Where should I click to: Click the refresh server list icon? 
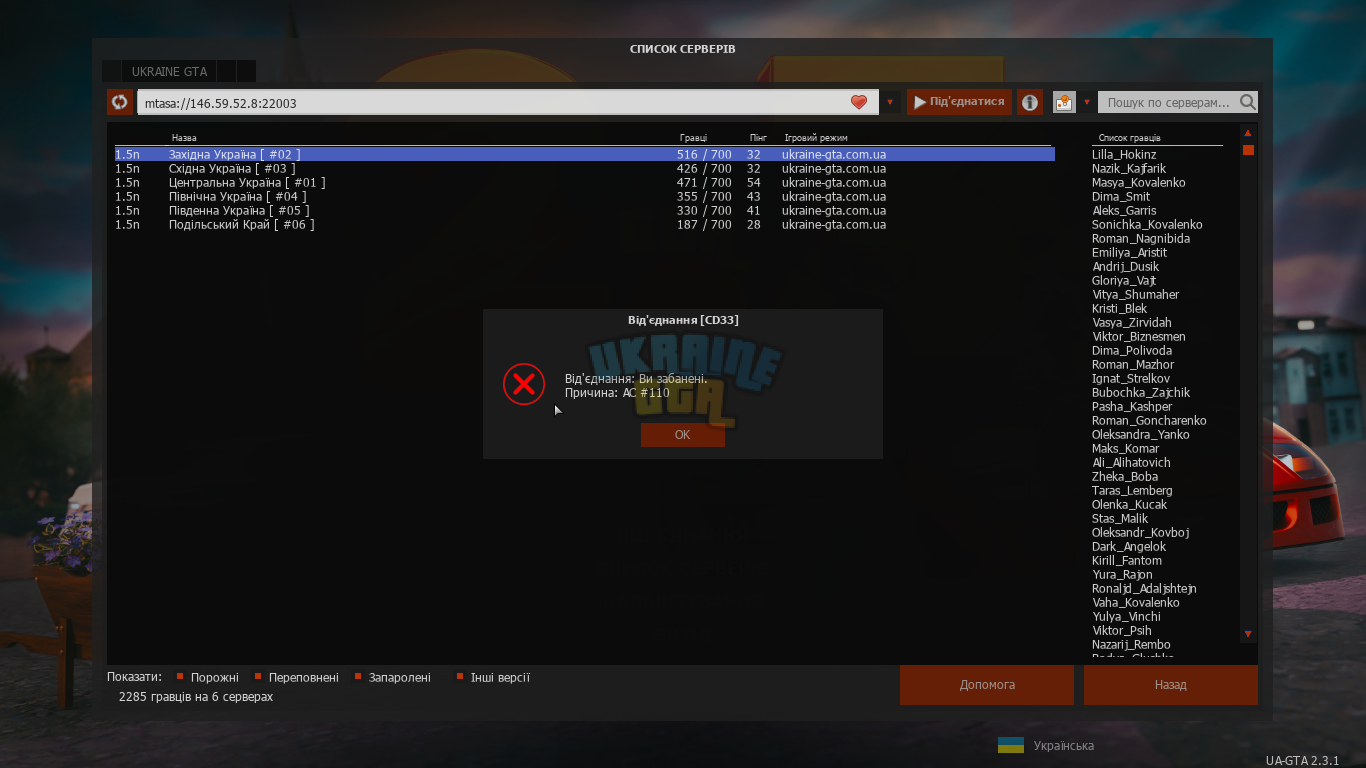coord(120,102)
